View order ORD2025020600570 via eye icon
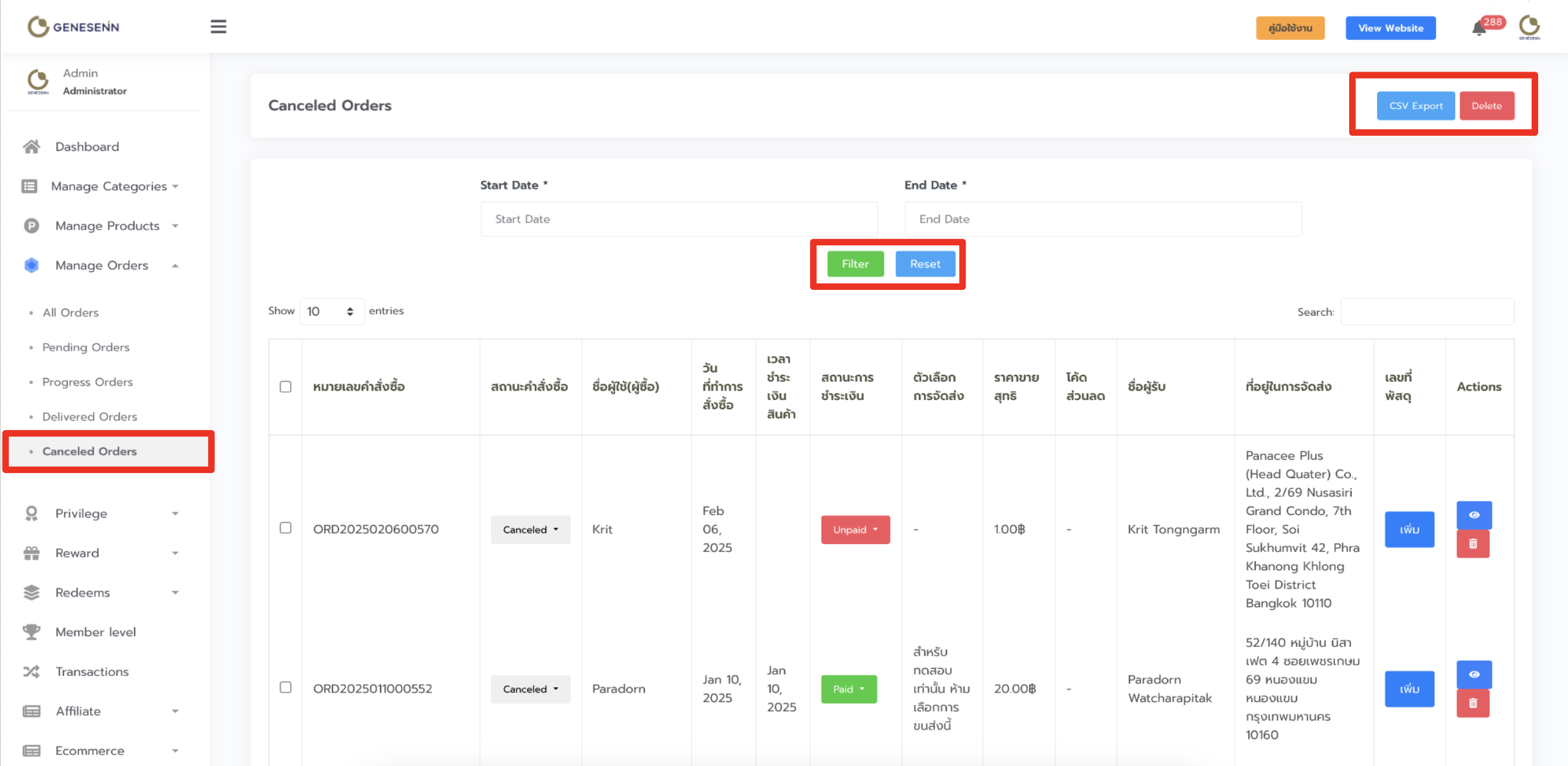Image resolution: width=1568 pixels, height=766 pixels. coord(1473,515)
